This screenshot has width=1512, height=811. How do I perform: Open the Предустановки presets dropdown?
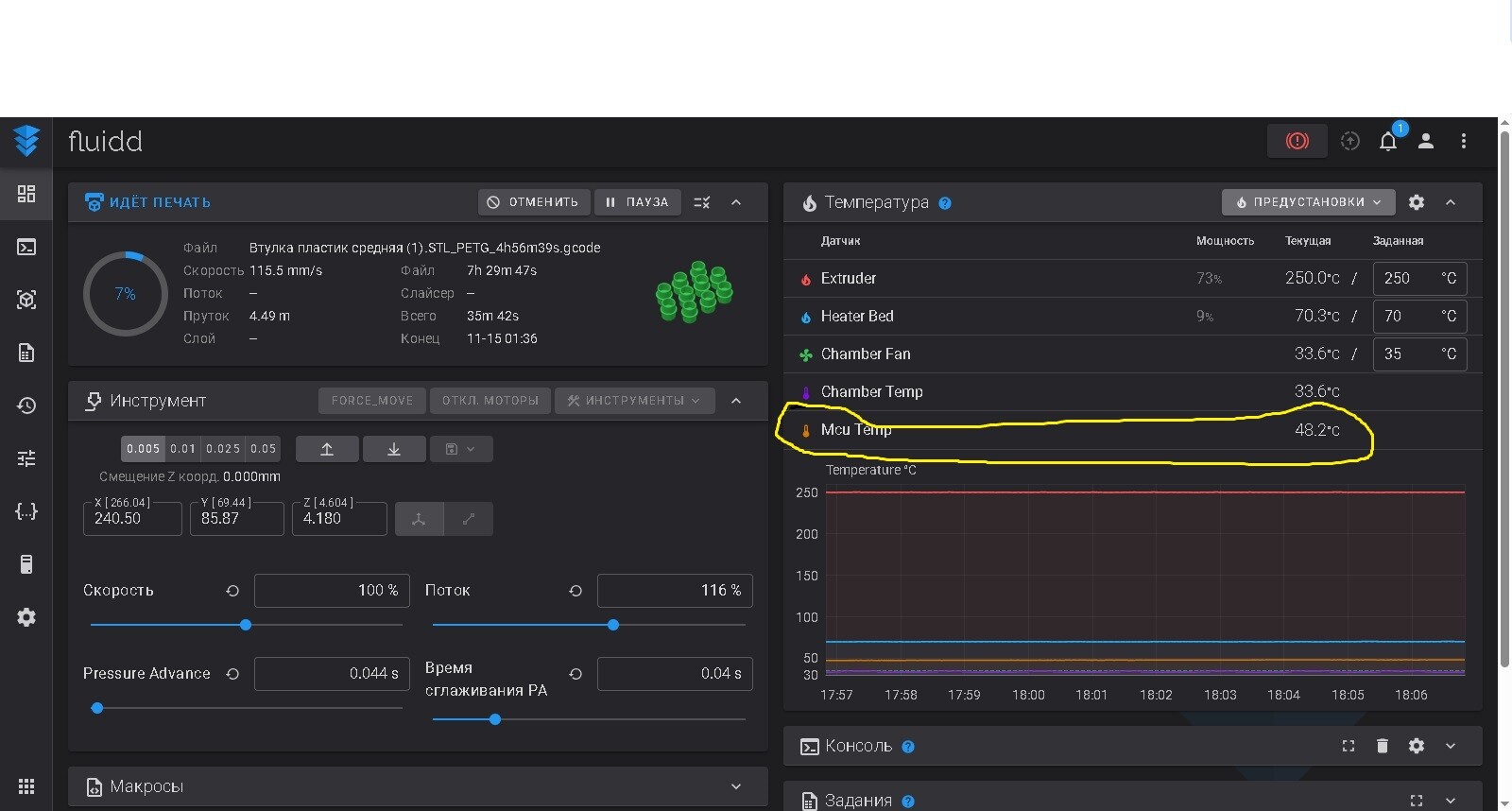[1308, 202]
